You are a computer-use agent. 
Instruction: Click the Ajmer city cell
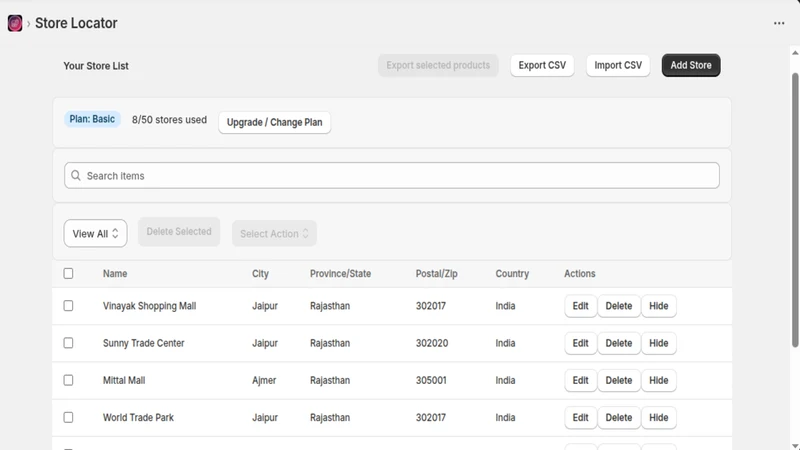point(264,380)
